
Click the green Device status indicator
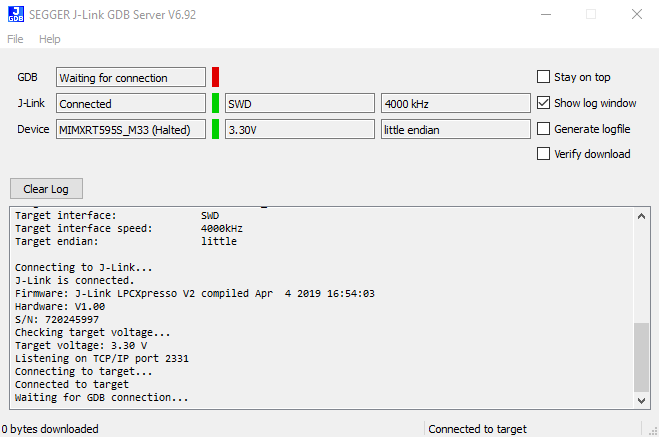215,129
